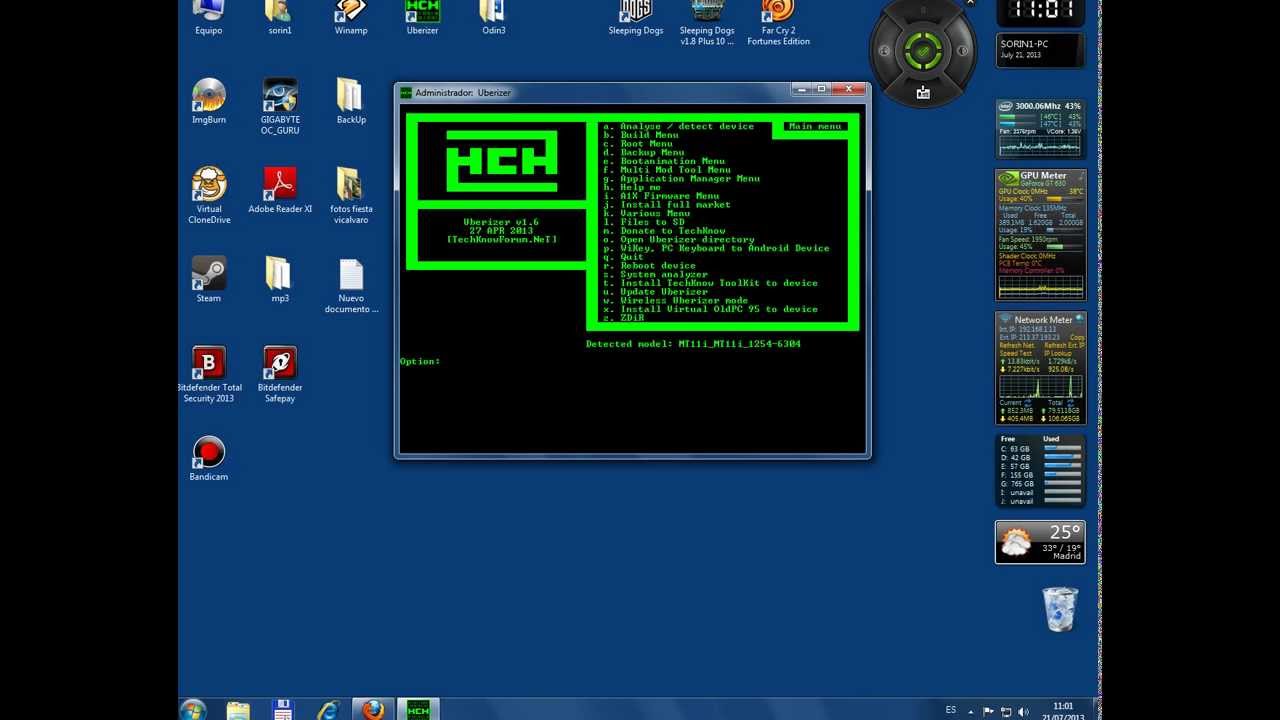Click 'c. Root Menu' console line
This screenshot has width=1280, height=720.
[638, 144]
